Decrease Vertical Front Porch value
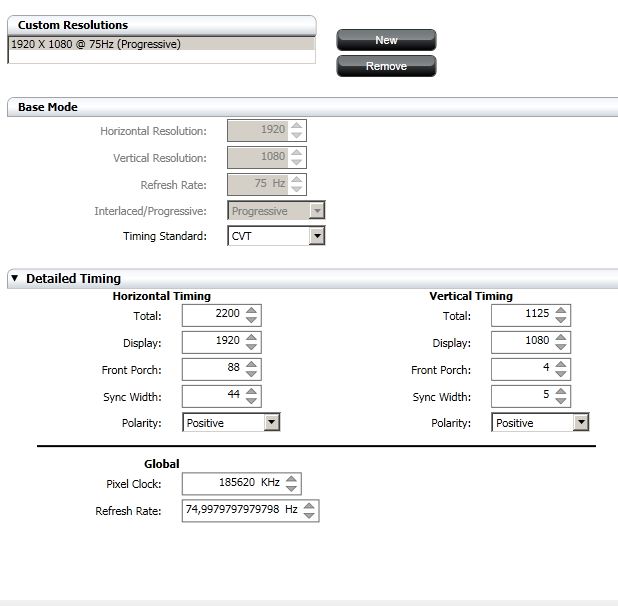The height and width of the screenshot is (606, 618). (561, 374)
